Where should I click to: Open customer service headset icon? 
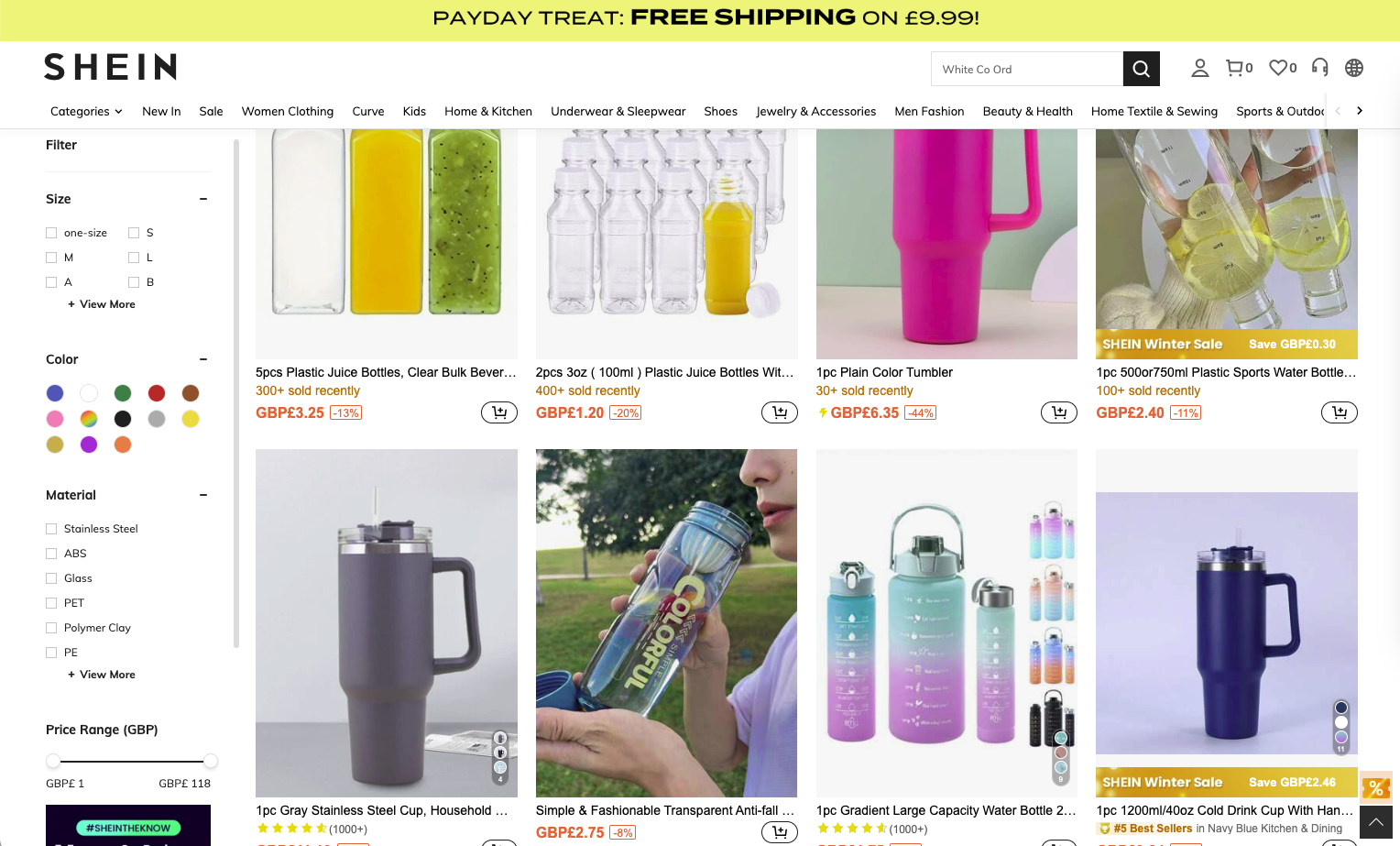[x=1319, y=67]
